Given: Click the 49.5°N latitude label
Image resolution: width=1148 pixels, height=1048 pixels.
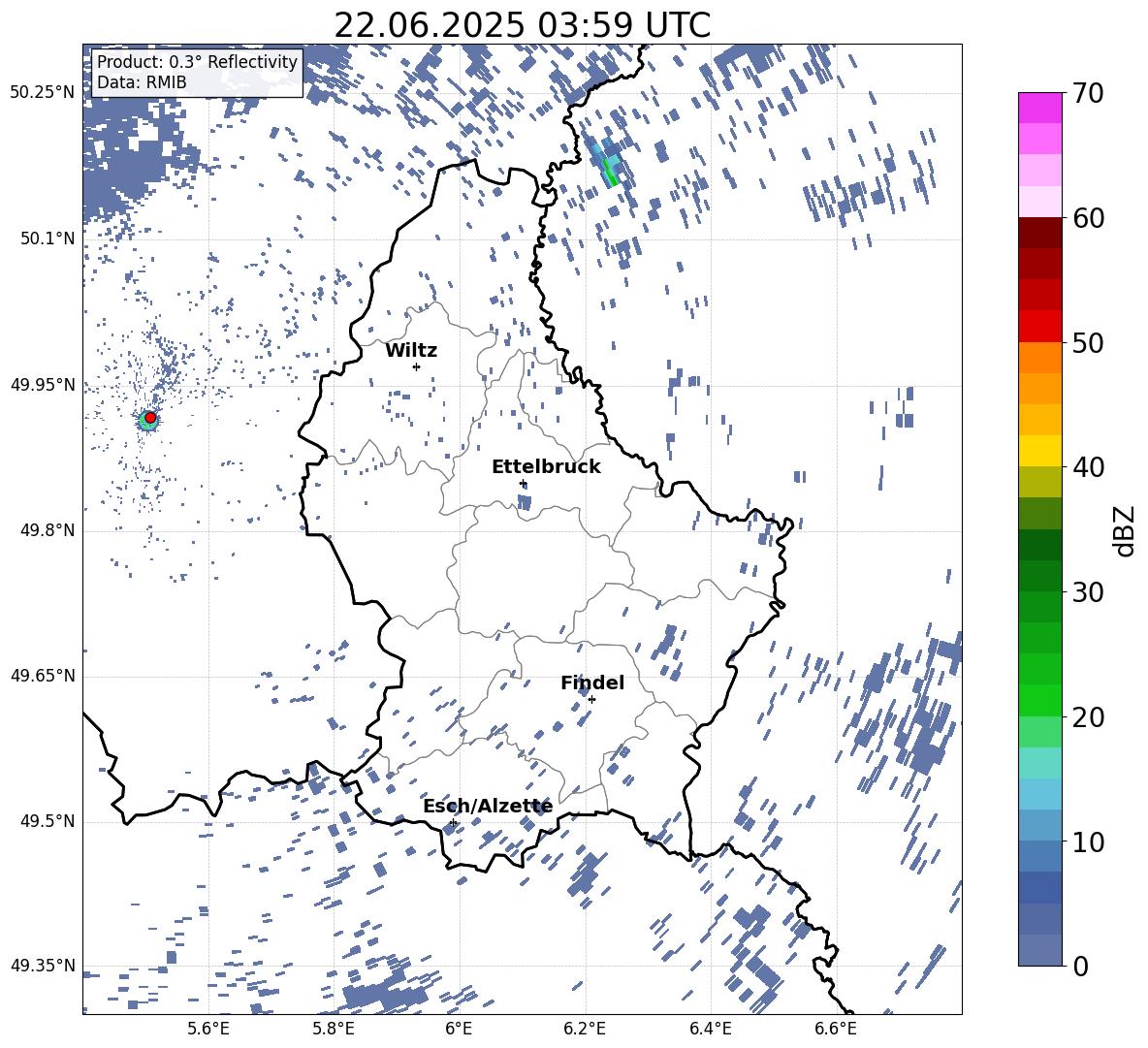Looking at the screenshot, I should (x=47, y=821).
